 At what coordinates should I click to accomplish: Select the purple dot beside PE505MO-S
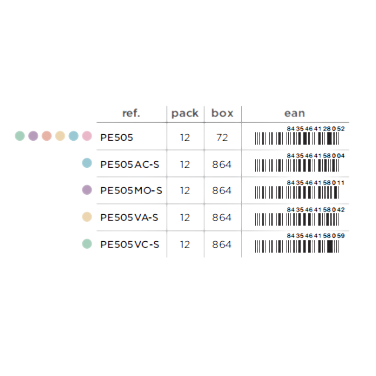[87, 190]
